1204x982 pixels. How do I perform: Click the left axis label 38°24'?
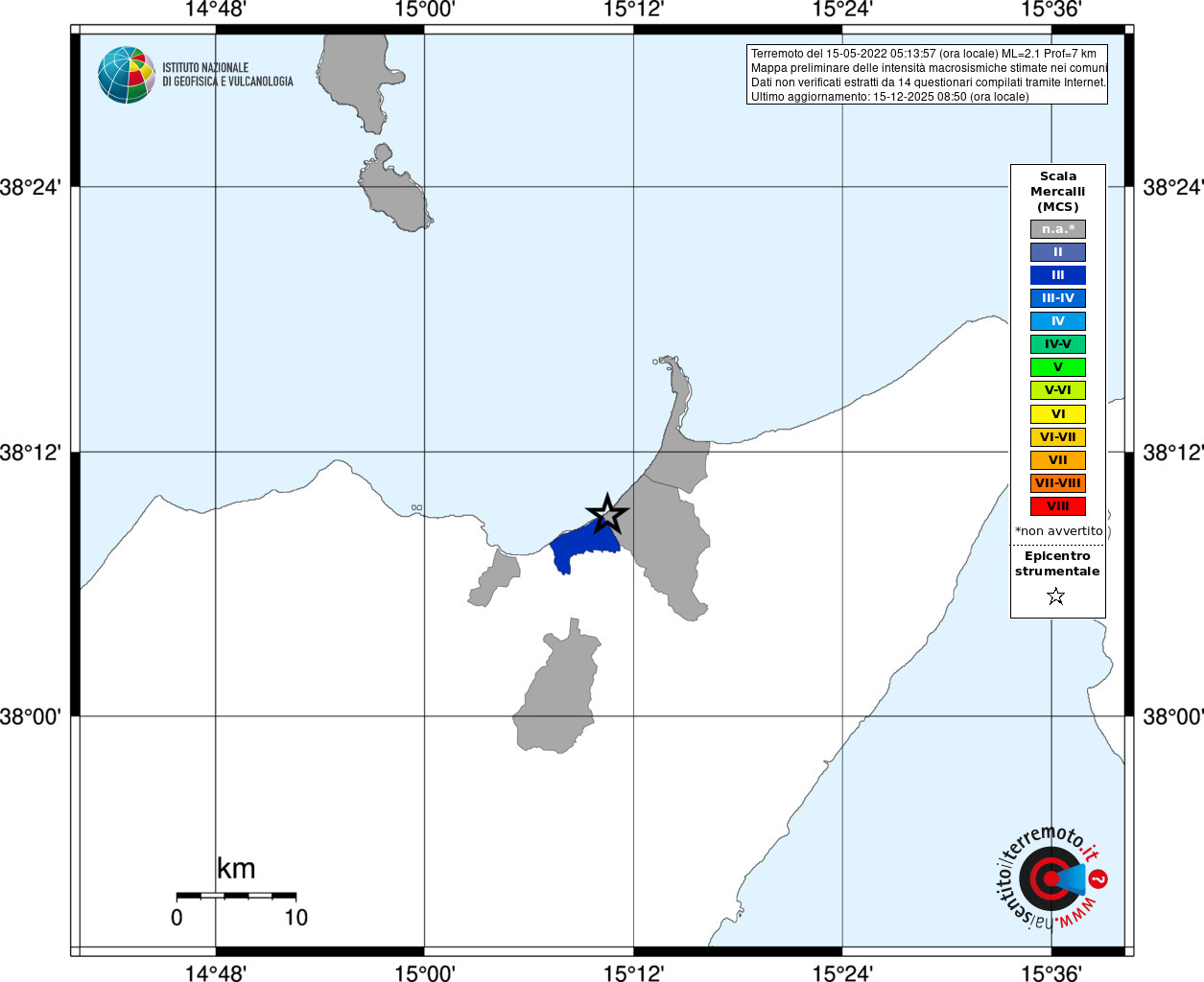click(31, 187)
